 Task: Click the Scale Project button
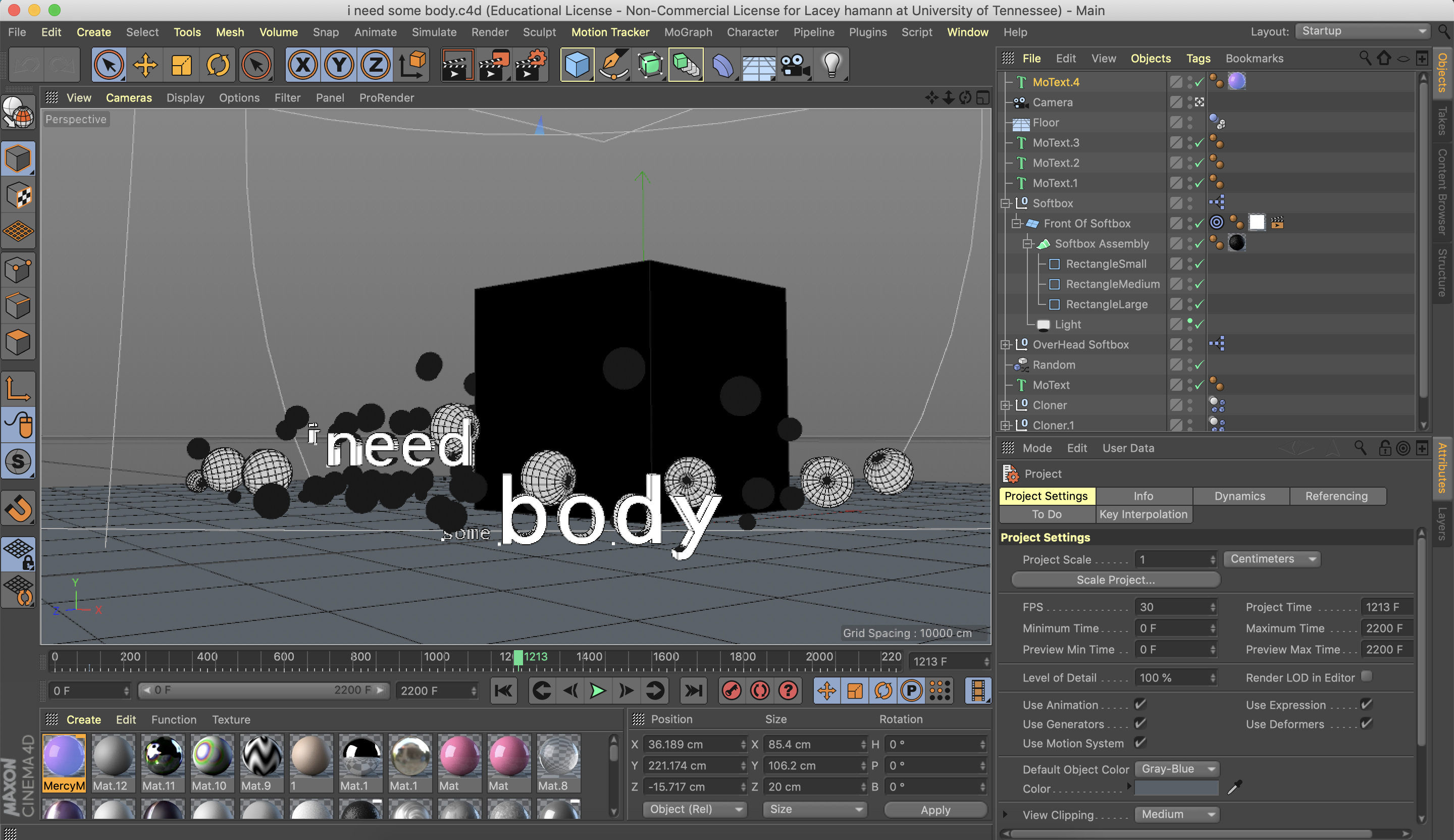[x=1115, y=580]
